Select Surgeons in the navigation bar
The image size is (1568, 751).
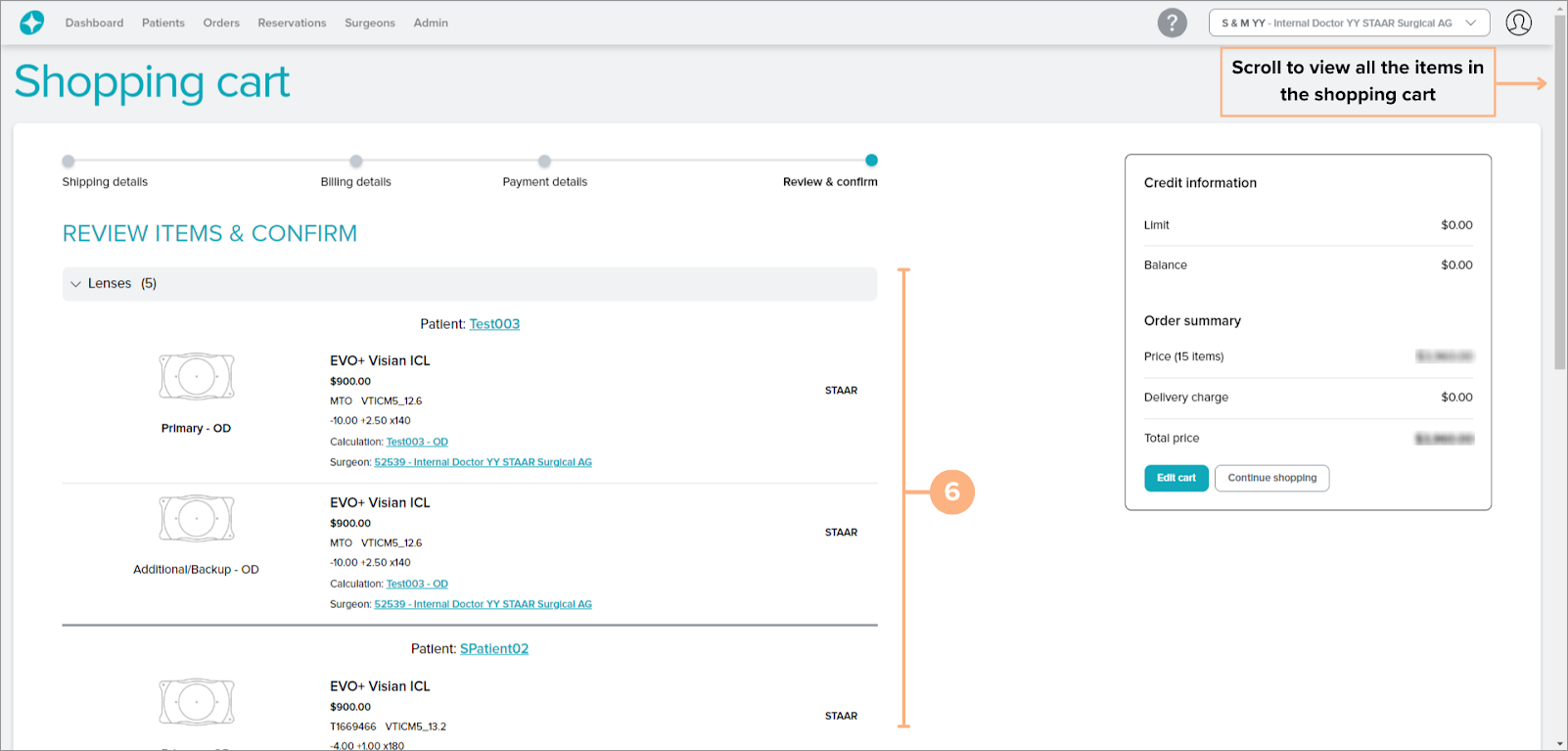point(369,23)
